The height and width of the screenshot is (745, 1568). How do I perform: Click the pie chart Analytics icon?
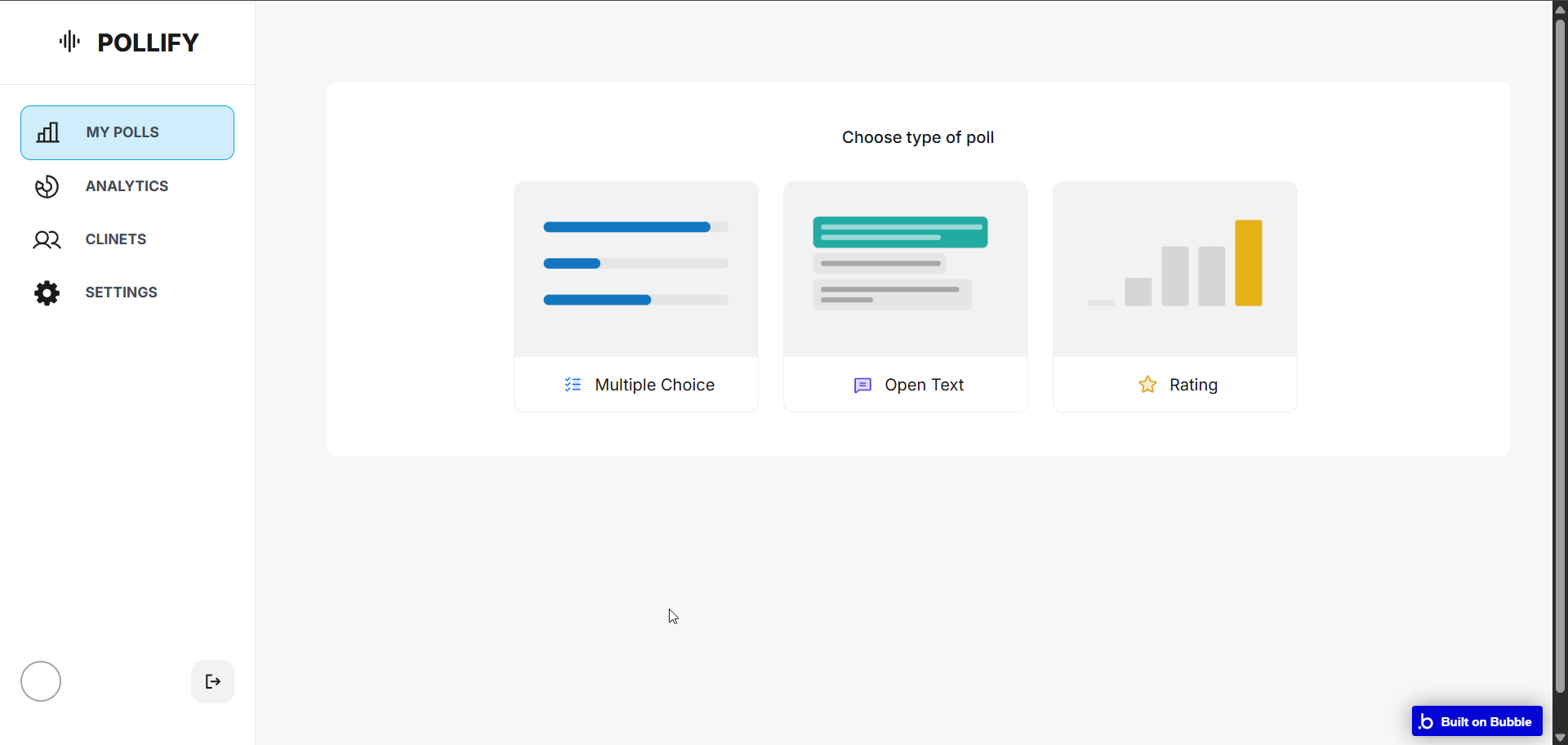coord(47,186)
